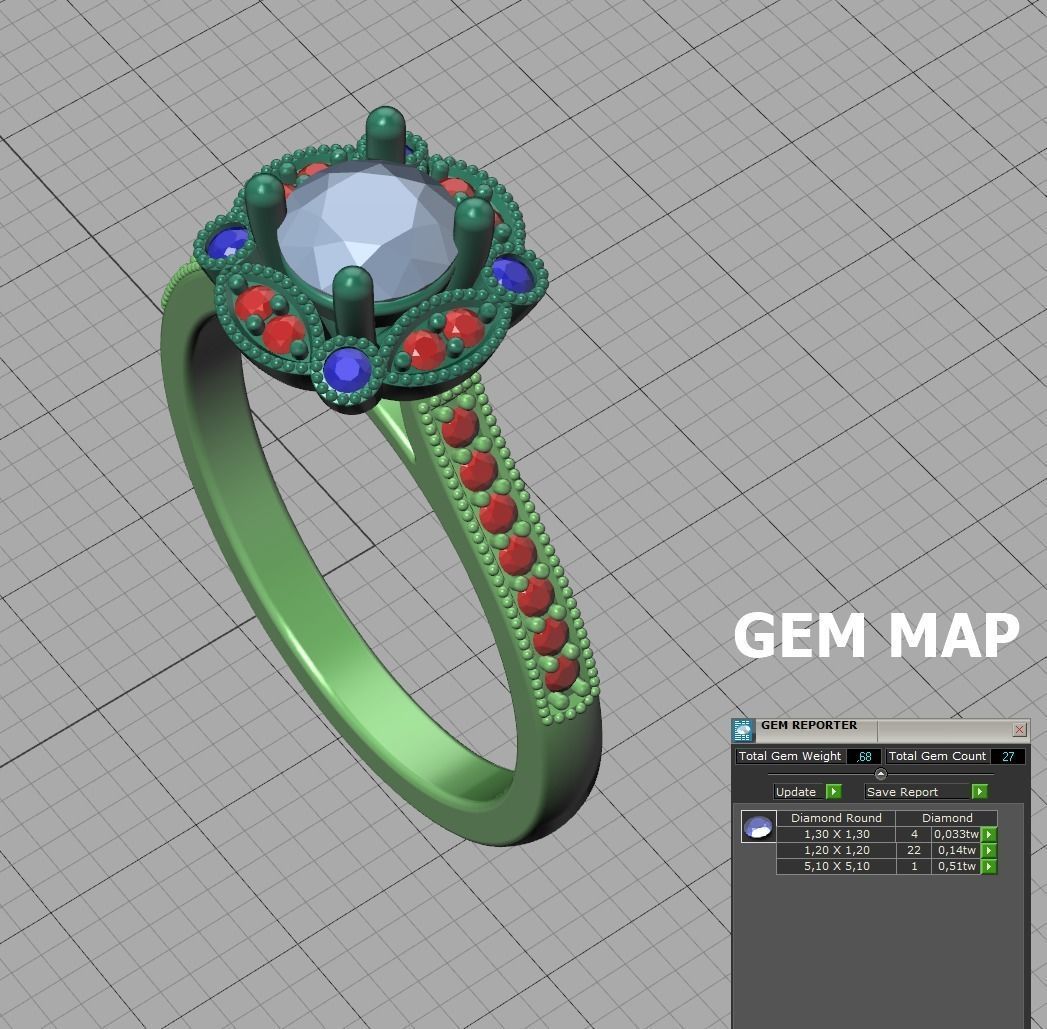Screen dimensions: 1047x1029
Task: Click the green arrow for the 1,20 X 1,20 row
Action: click(989, 850)
